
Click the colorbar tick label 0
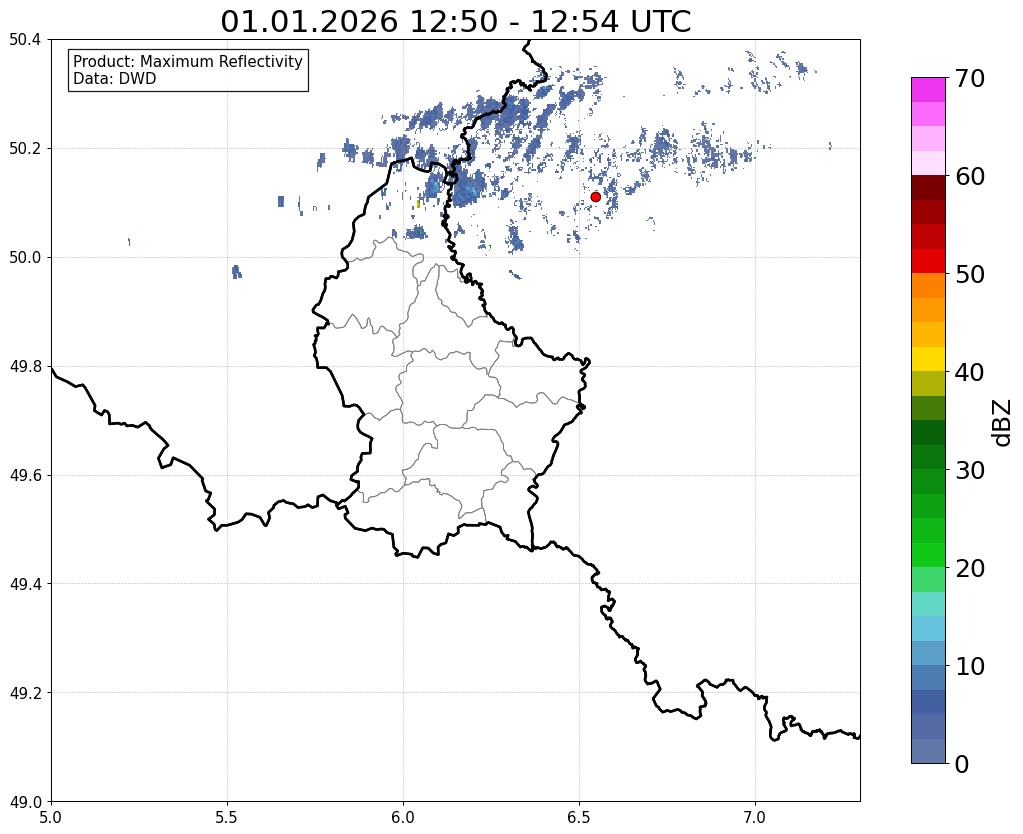962,764
